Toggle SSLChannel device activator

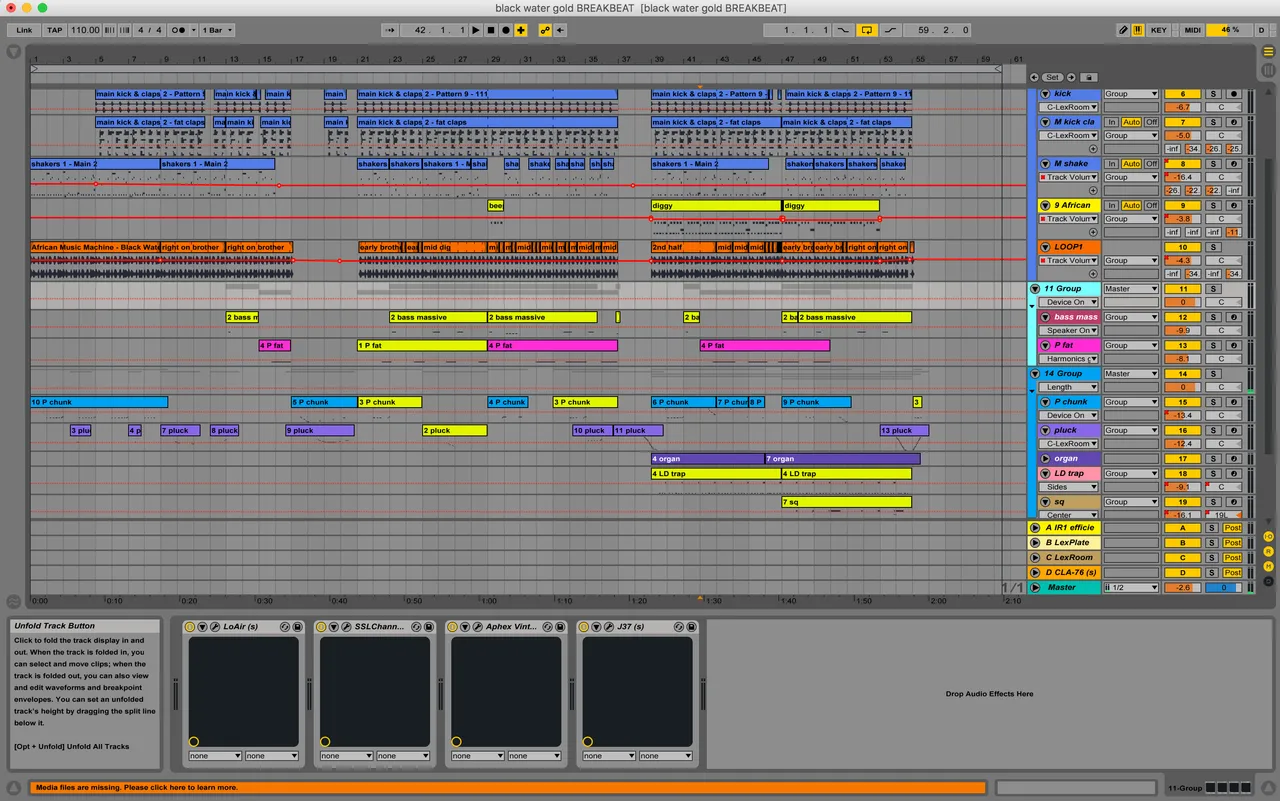pos(321,627)
